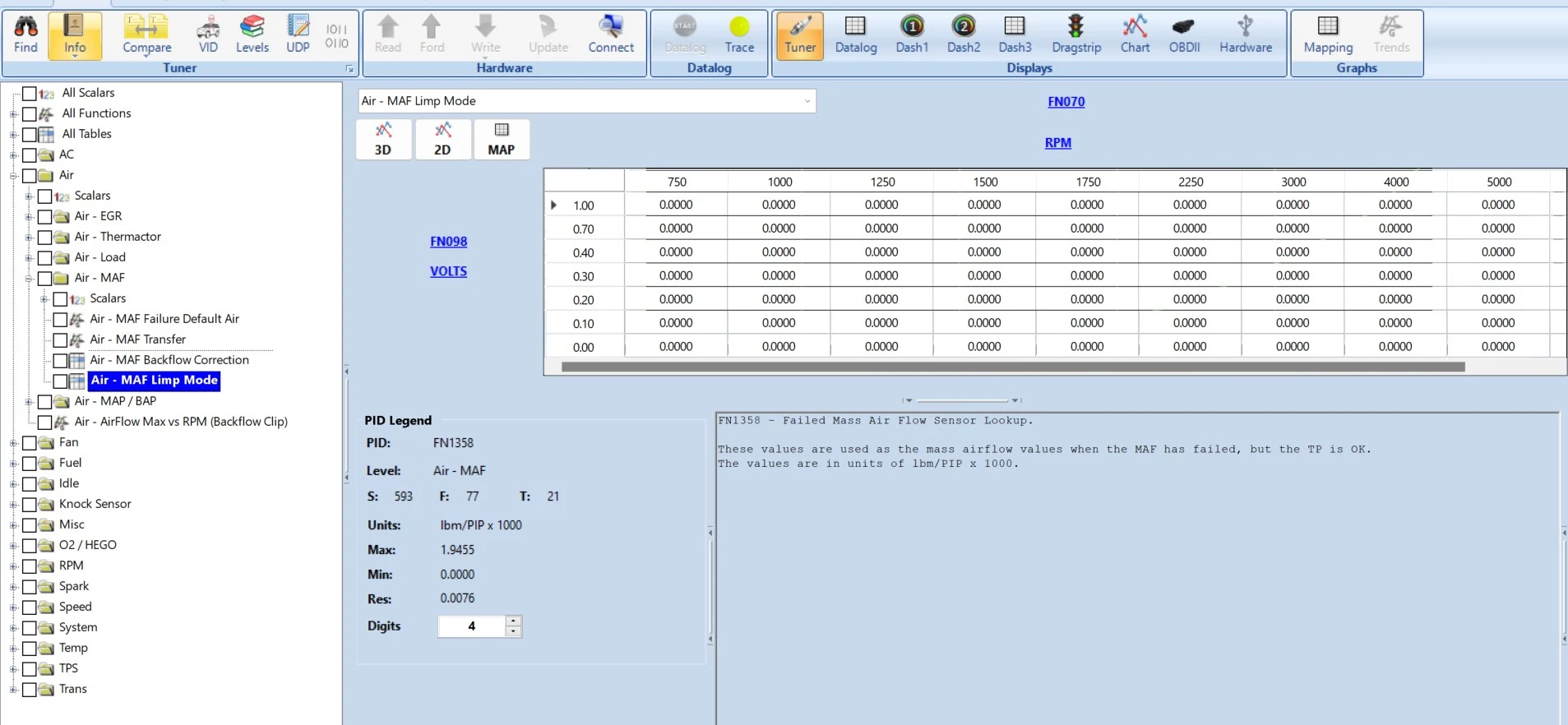This screenshot has width=1568, height=725.
Task: Open the Trends graph
Action: tap(1391, 35)
